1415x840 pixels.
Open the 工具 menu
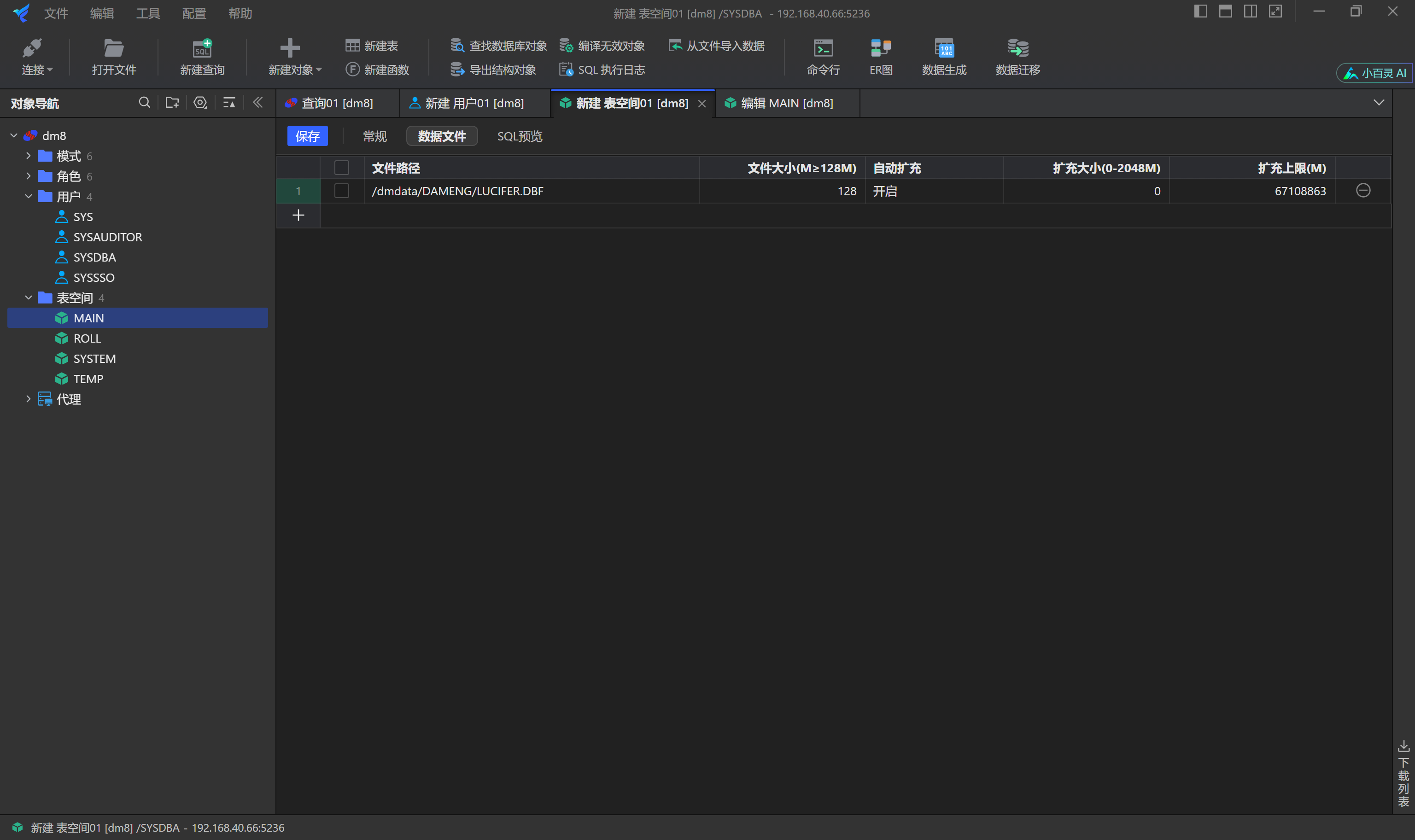(x=148, y=13)
